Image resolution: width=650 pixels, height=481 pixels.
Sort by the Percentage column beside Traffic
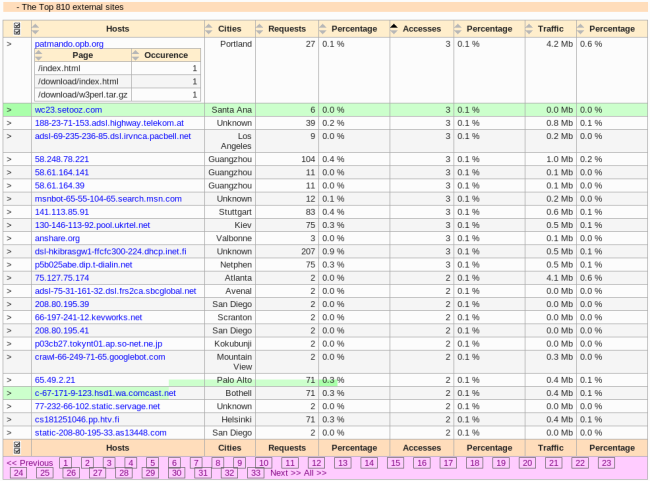coord(580,29)
